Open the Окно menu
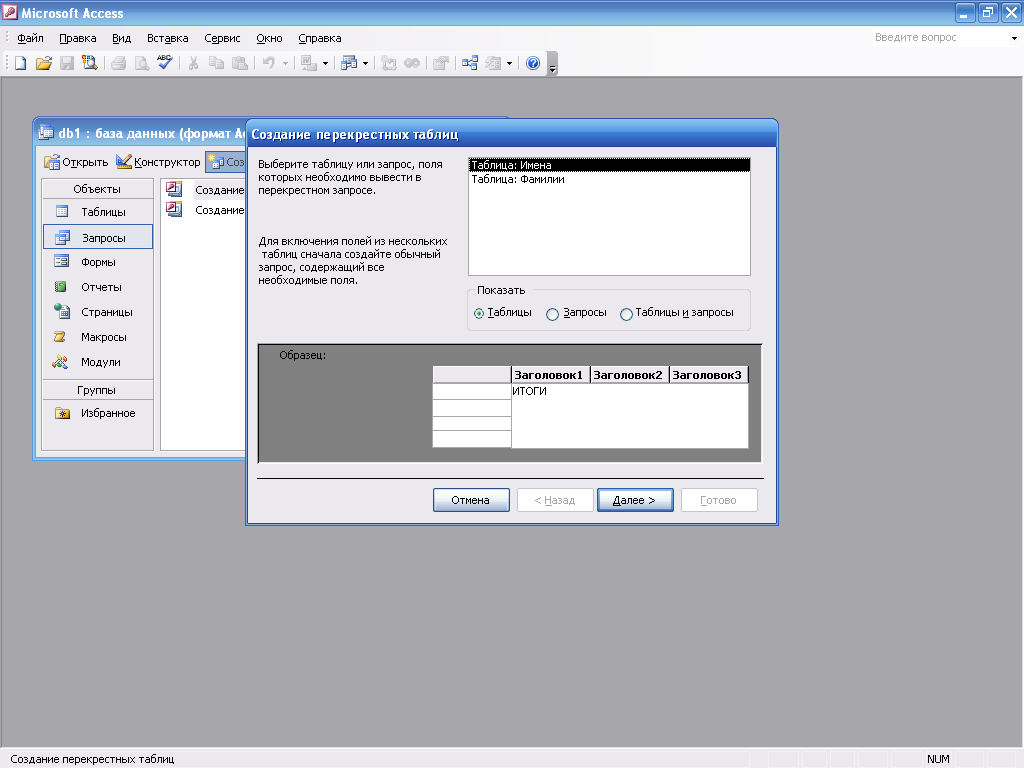 (x=269, y=38)
